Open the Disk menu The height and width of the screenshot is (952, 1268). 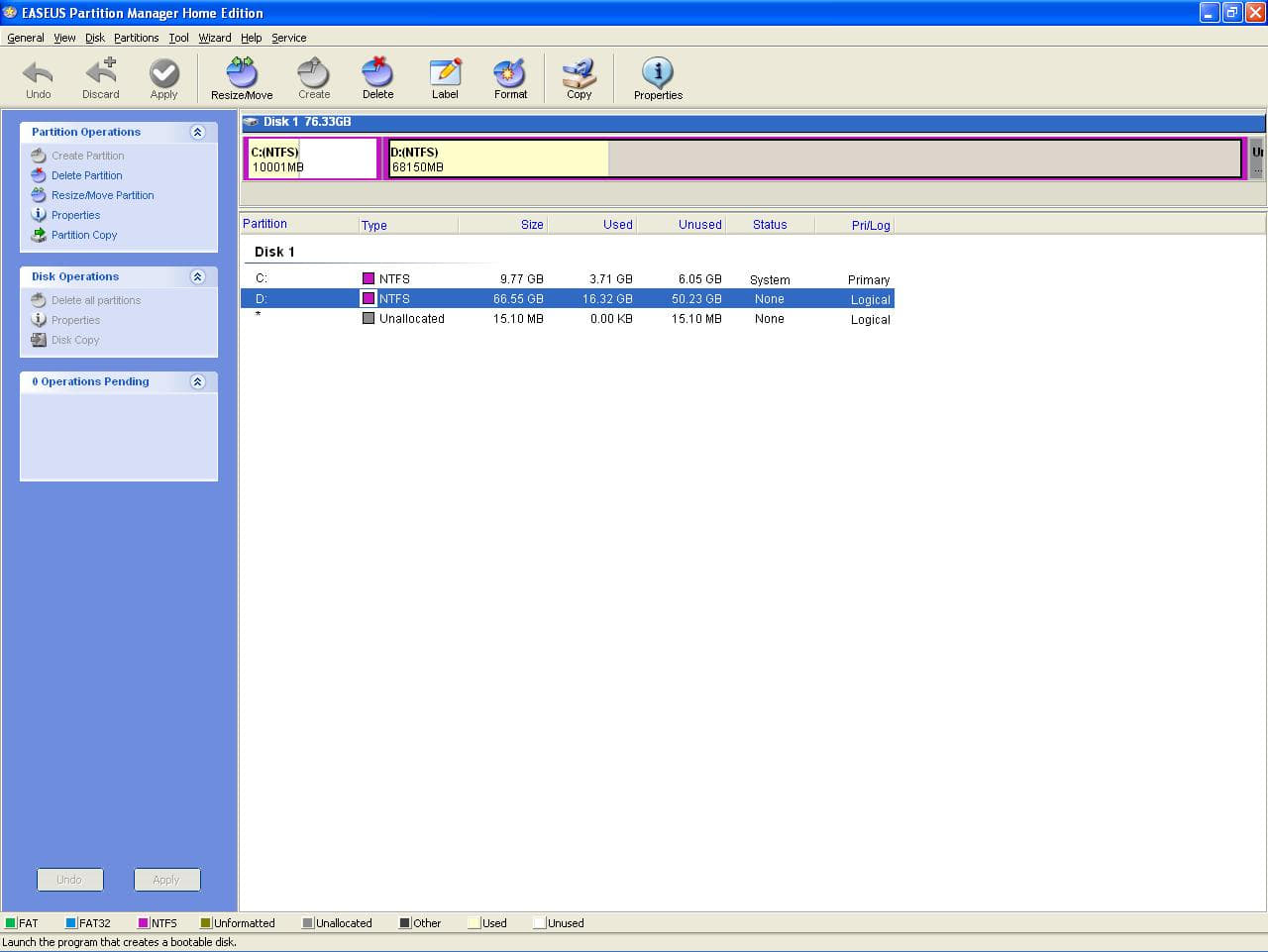95,38
